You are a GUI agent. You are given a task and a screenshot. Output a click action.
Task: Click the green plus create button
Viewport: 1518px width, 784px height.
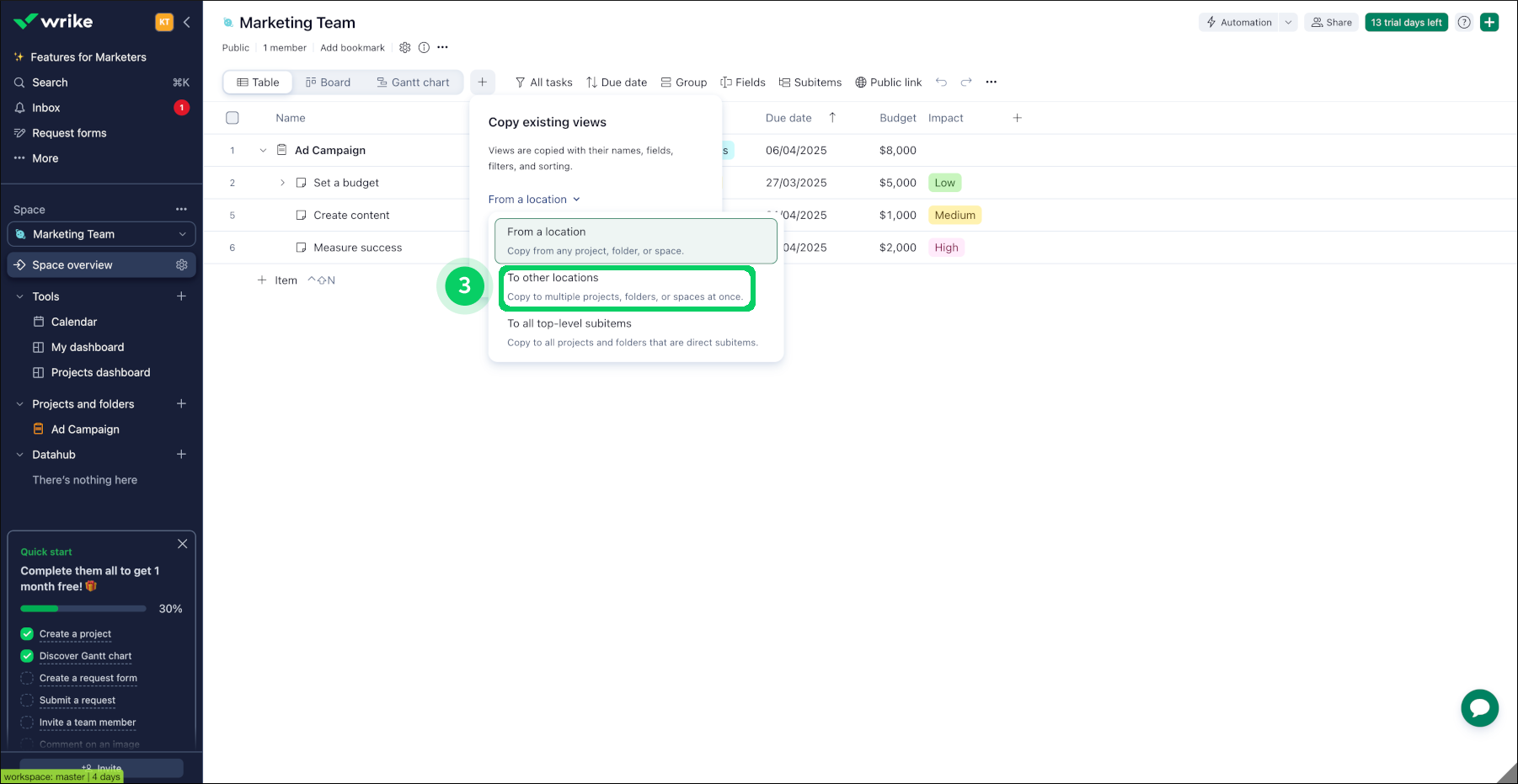pos(1489,23)
